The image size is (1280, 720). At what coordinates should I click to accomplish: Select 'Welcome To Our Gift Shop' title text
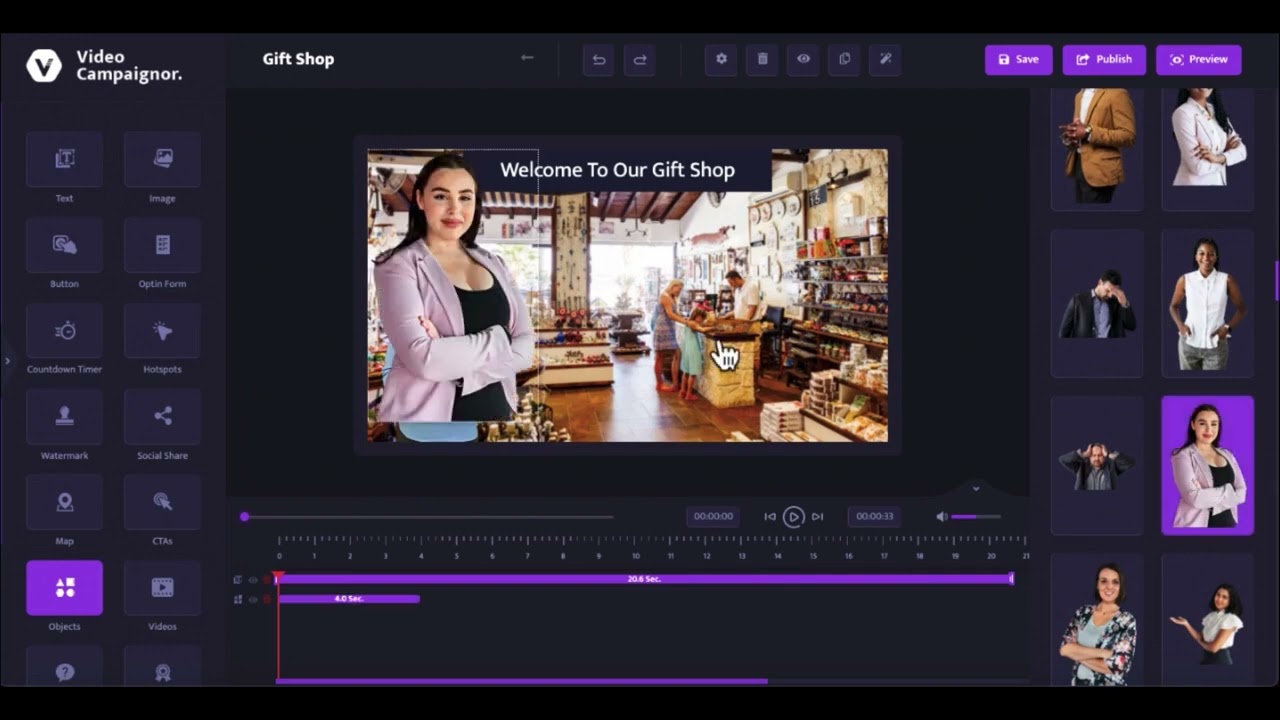coord(617,170)
